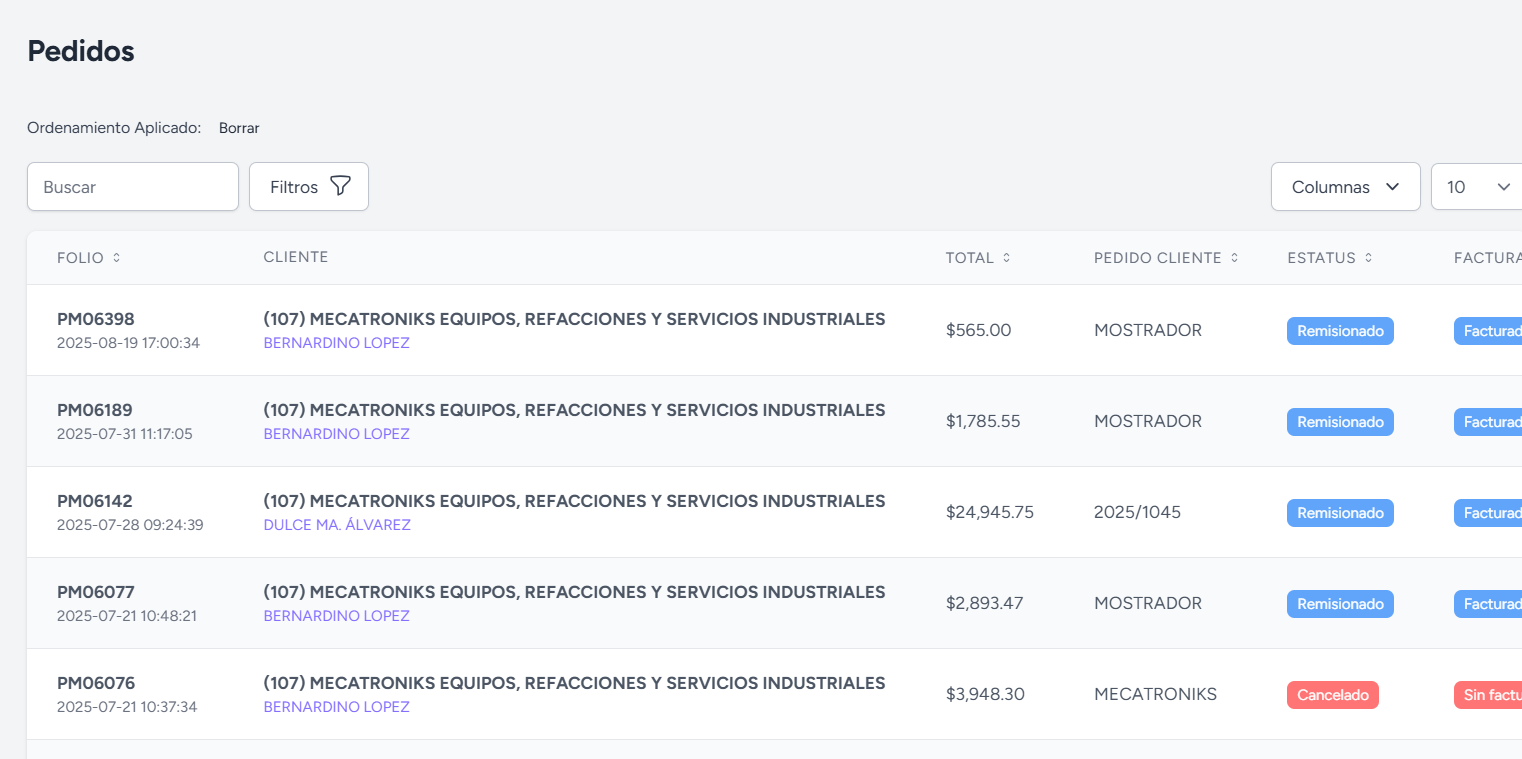The image size is (1522, 759).
Task: Click BERNARDINO LOPEZ link in PM06077 row
Action: point(337,616)
